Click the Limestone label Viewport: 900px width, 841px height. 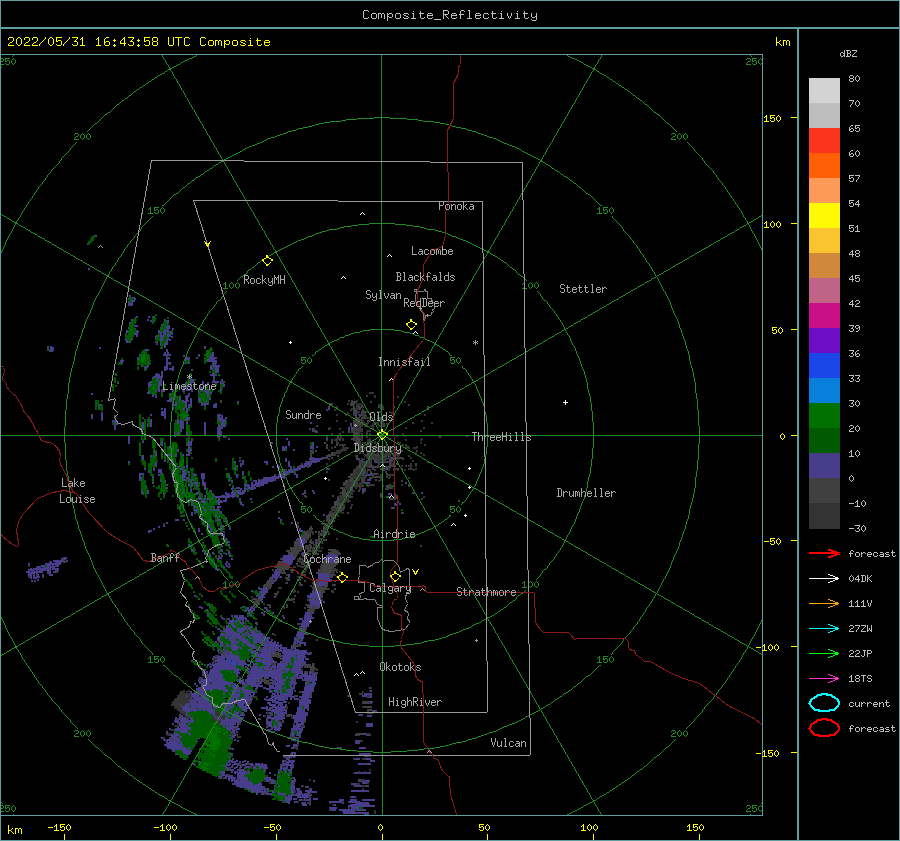189,386
